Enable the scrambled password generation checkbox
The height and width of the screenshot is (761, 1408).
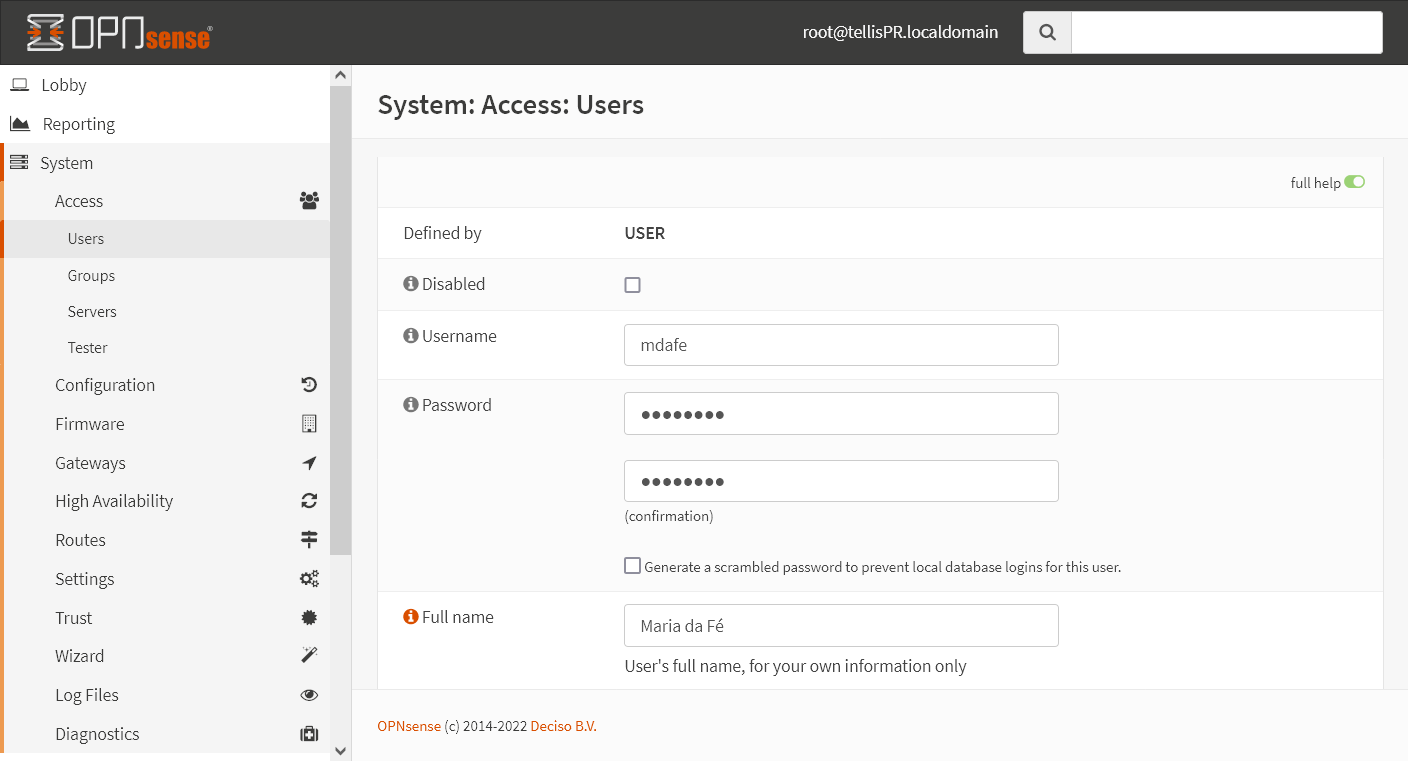[632, 566]
